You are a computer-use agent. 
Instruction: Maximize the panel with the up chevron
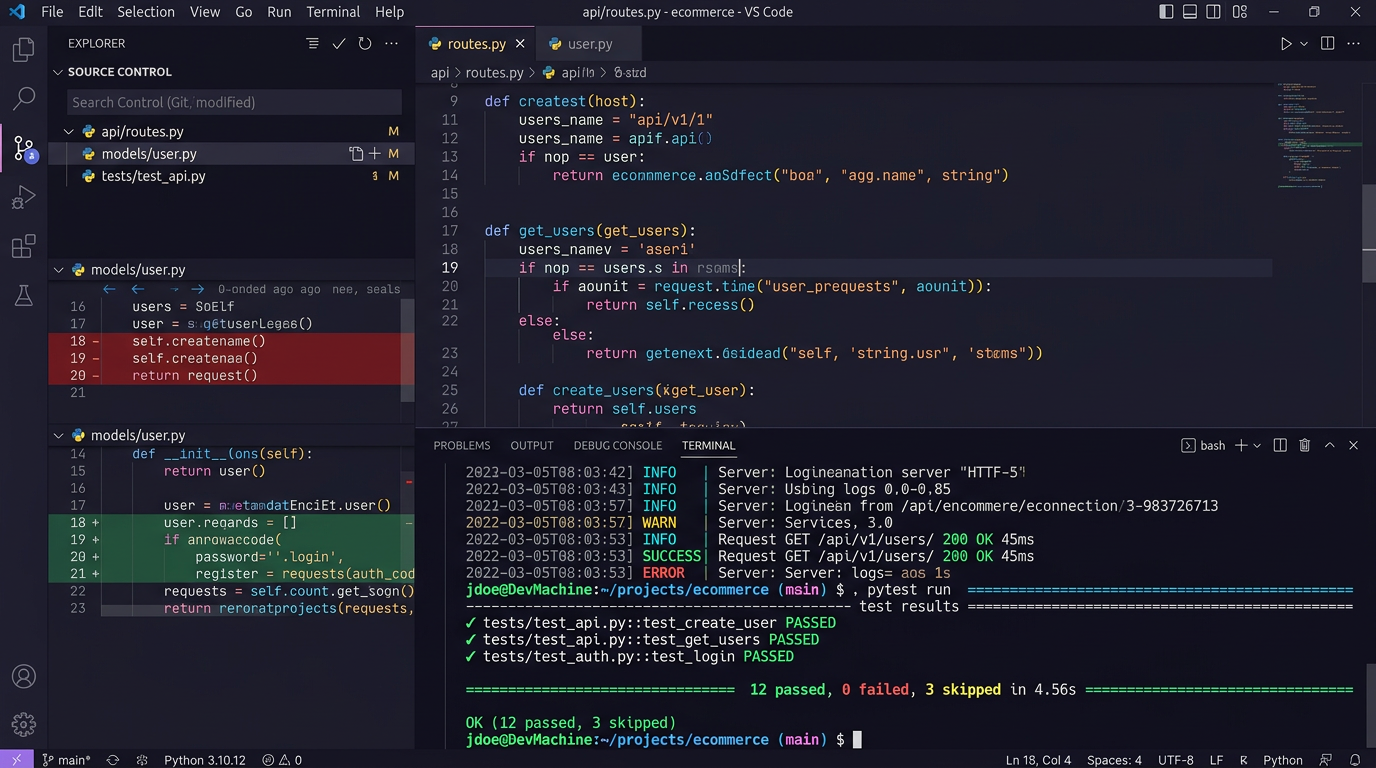pyautogui.click(x=1330, y=445)
